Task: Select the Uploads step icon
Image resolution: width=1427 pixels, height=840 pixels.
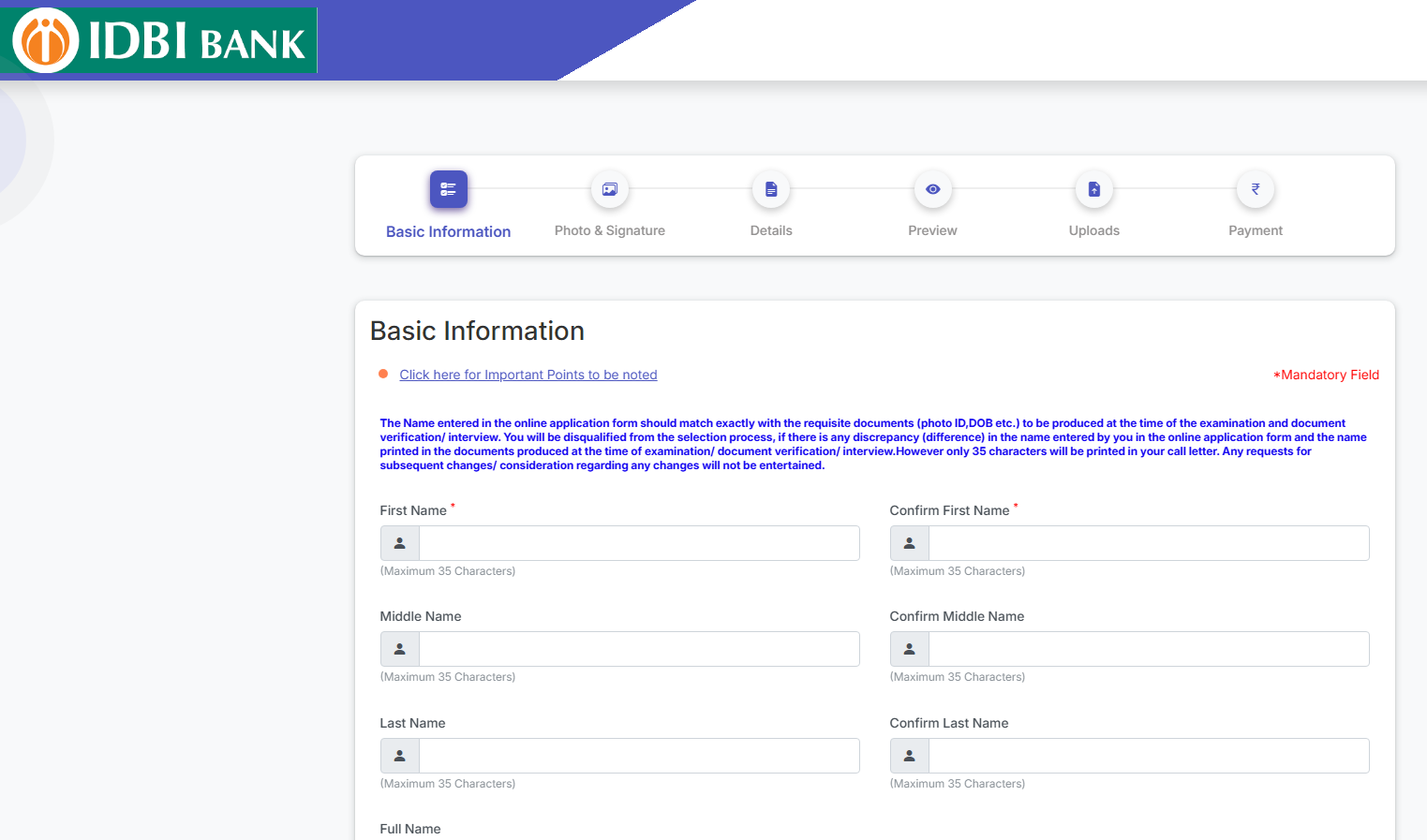Action: [1093, 189]
